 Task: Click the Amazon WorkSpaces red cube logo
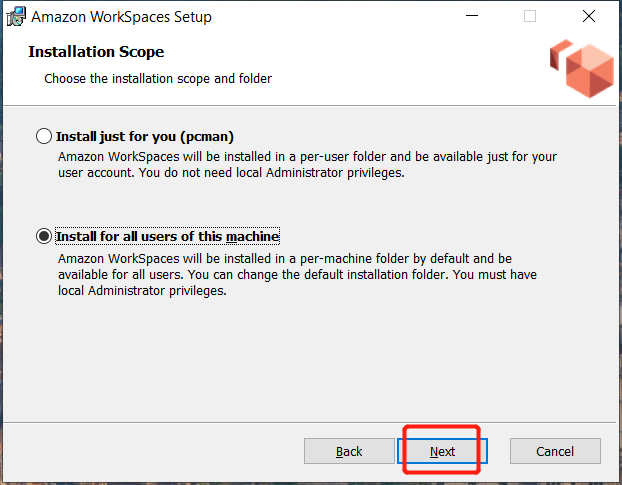[582, 68]
